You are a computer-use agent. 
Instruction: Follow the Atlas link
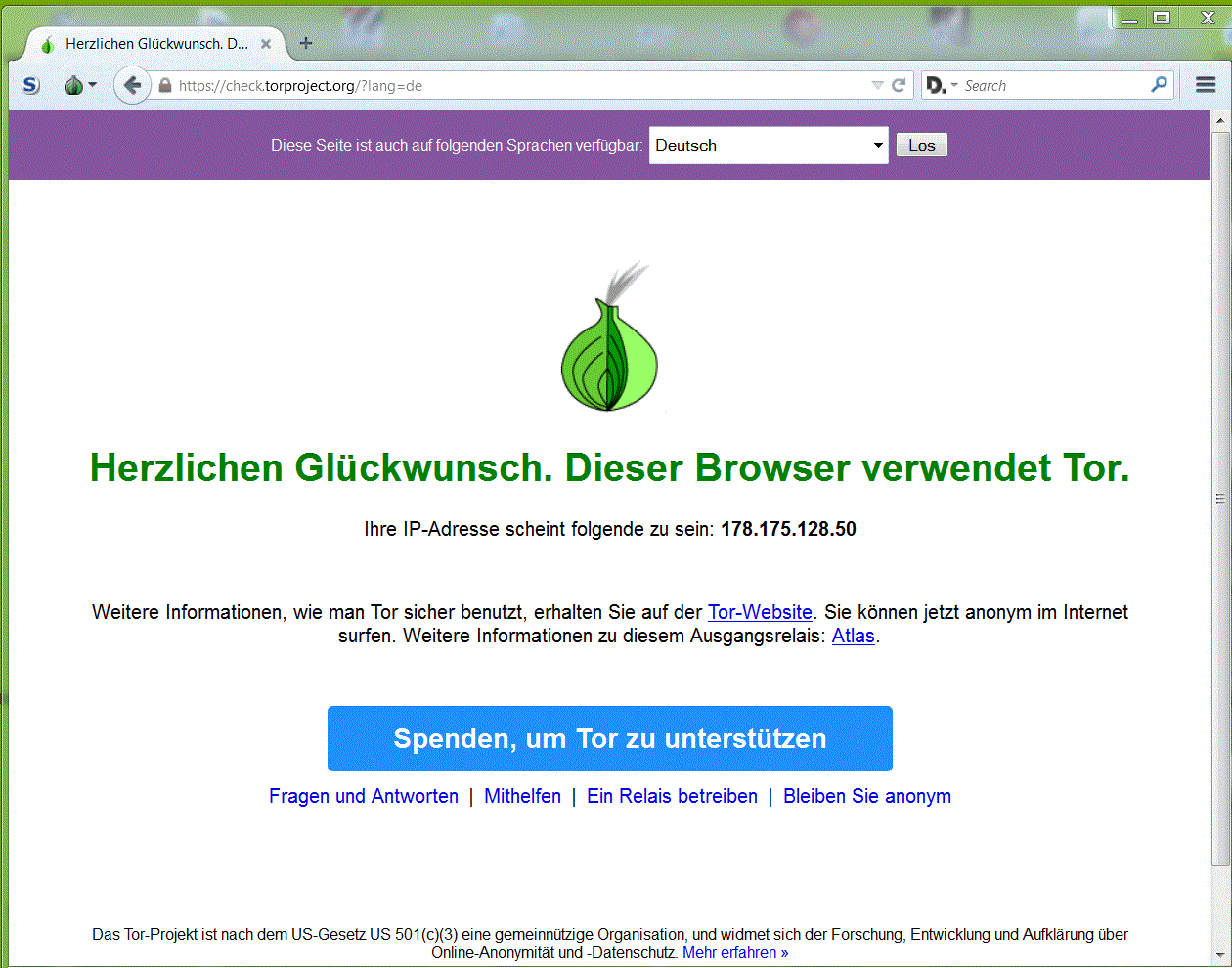pyautogui.click(x=853, y=636)
